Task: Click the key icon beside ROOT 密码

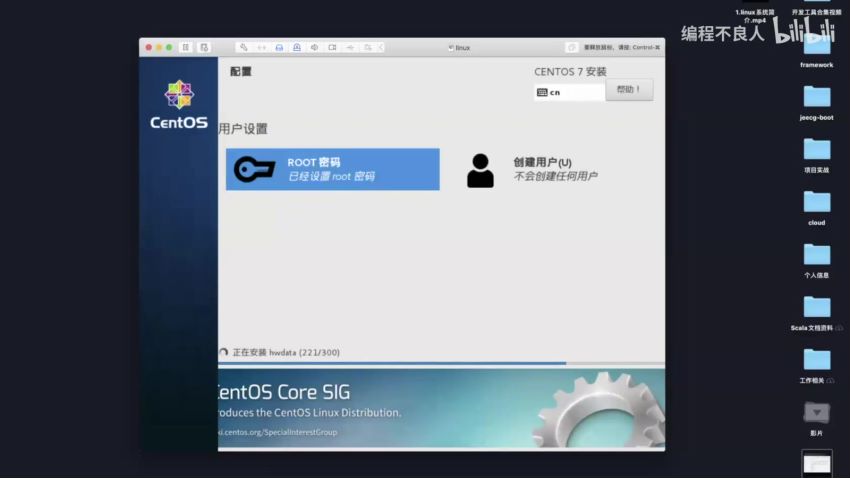Action: click(x=254, y=169)
